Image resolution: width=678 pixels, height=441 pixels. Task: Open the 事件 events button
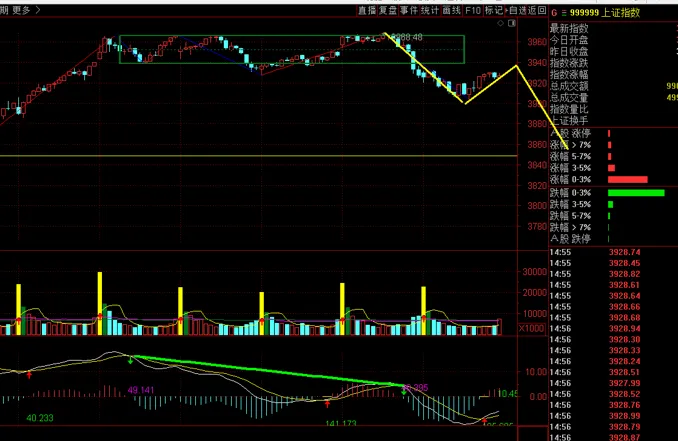click(409, 10)
